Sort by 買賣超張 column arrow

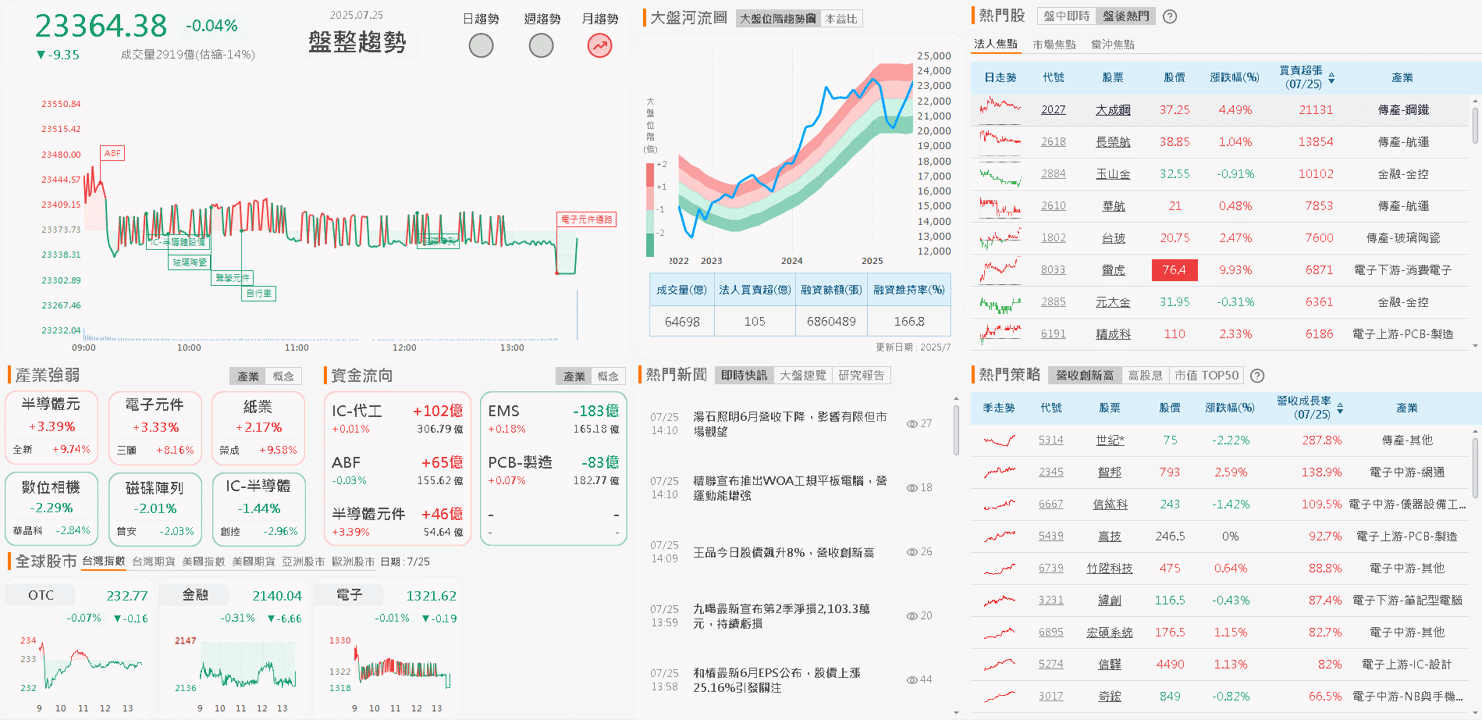(x=1331, y=76)
